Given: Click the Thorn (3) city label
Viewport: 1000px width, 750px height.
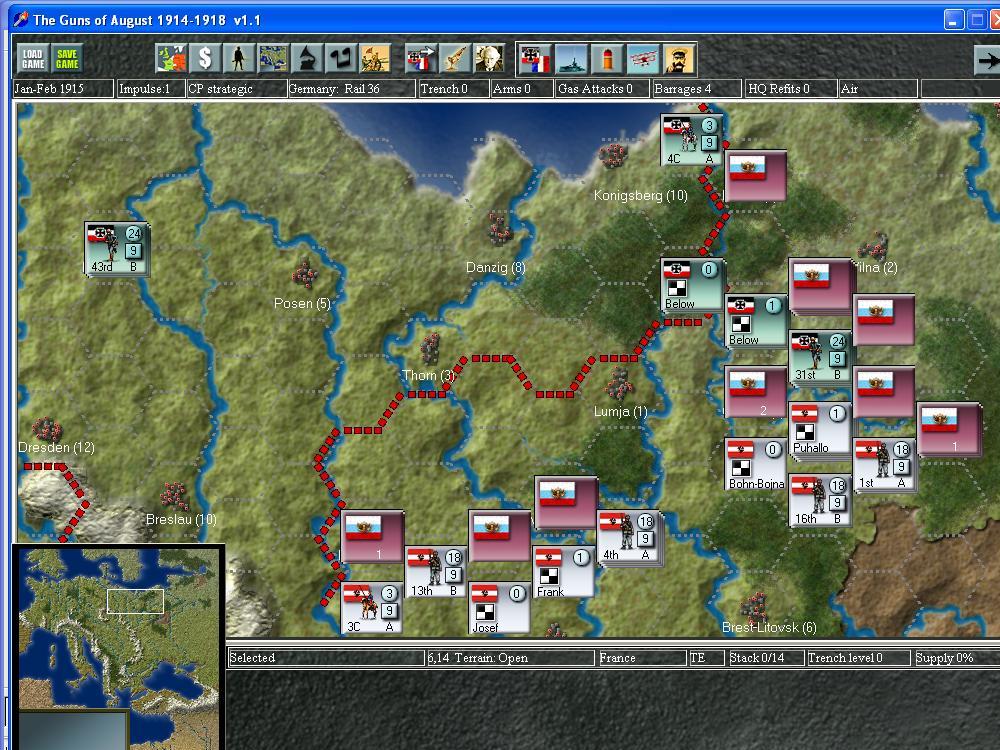Looking at the screenshot, I should [428, 375].
